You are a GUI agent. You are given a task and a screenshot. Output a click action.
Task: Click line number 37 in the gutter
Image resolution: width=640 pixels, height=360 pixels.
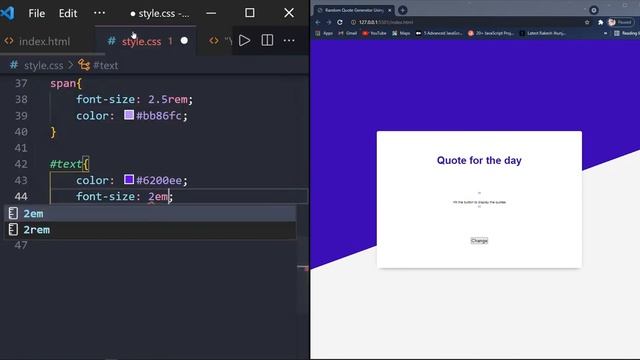[21, 83]
